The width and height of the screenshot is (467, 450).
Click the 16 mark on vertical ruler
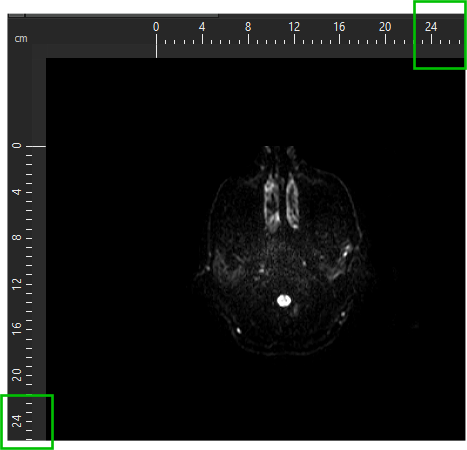pos(17,329)
